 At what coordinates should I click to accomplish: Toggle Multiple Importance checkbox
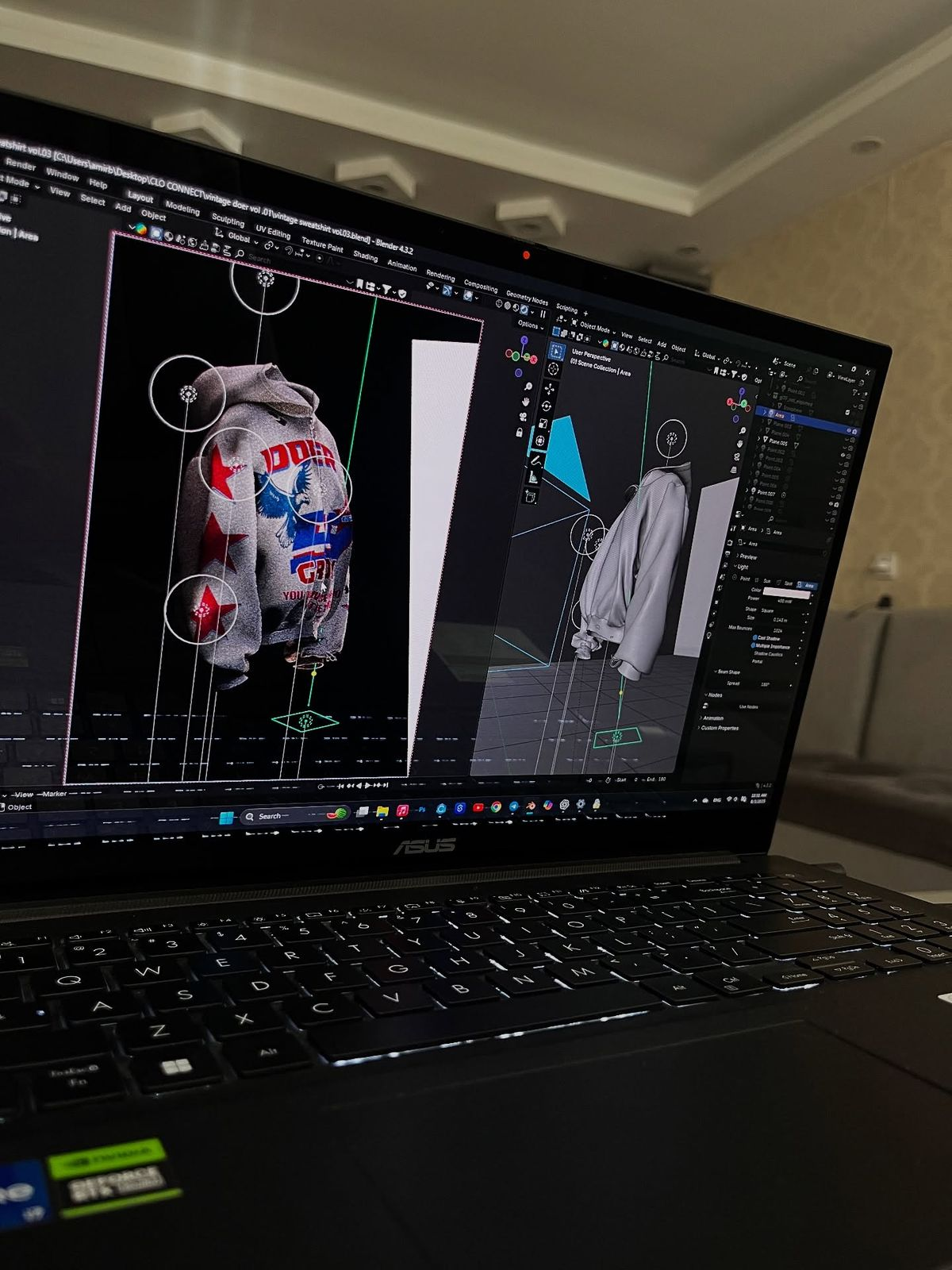coord(753,645)
